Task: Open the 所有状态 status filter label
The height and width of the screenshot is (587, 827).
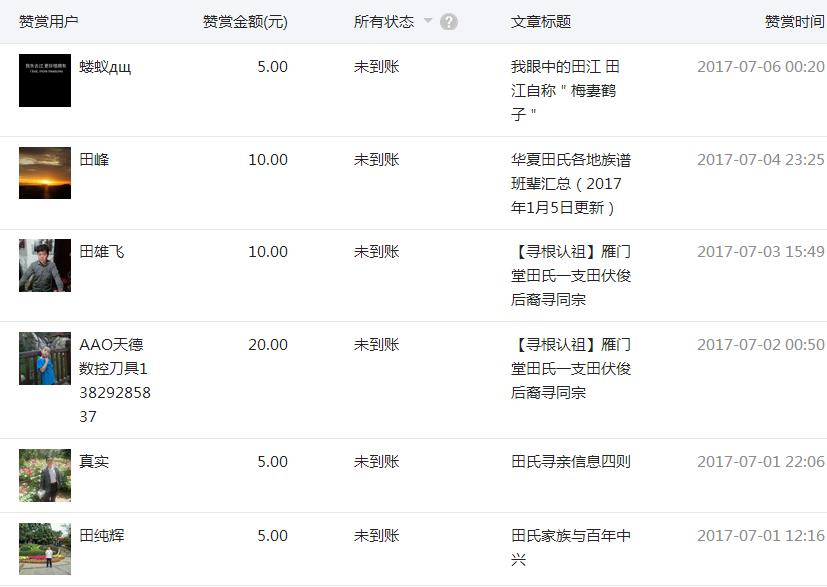Action: coord(383,22)
